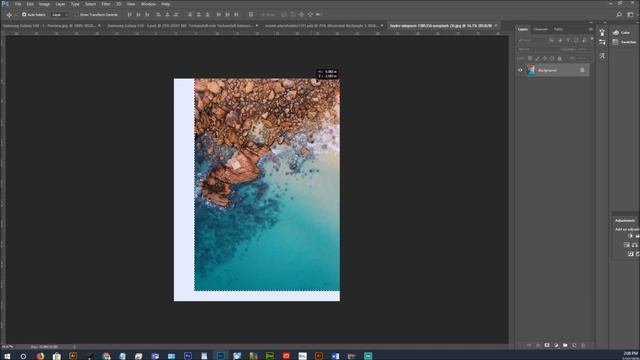Toggle the pixel layer filter icon
The image size is (640, 360).
pyautogui.click(x=551, y=40)
